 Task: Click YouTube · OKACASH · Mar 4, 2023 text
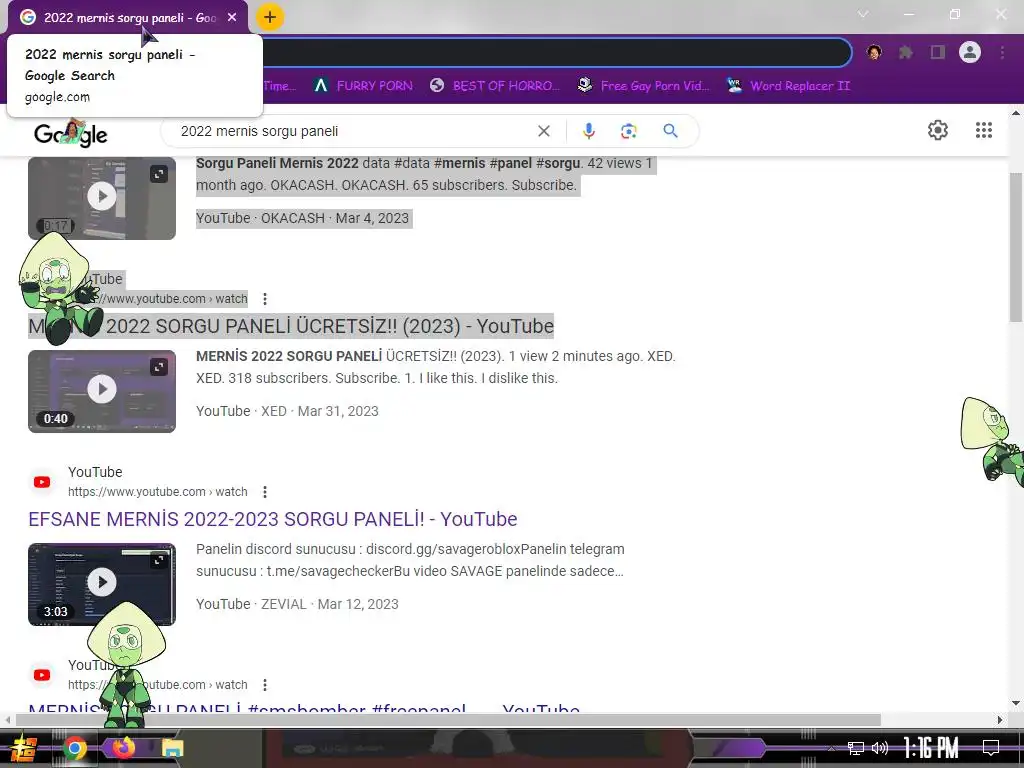302,218
